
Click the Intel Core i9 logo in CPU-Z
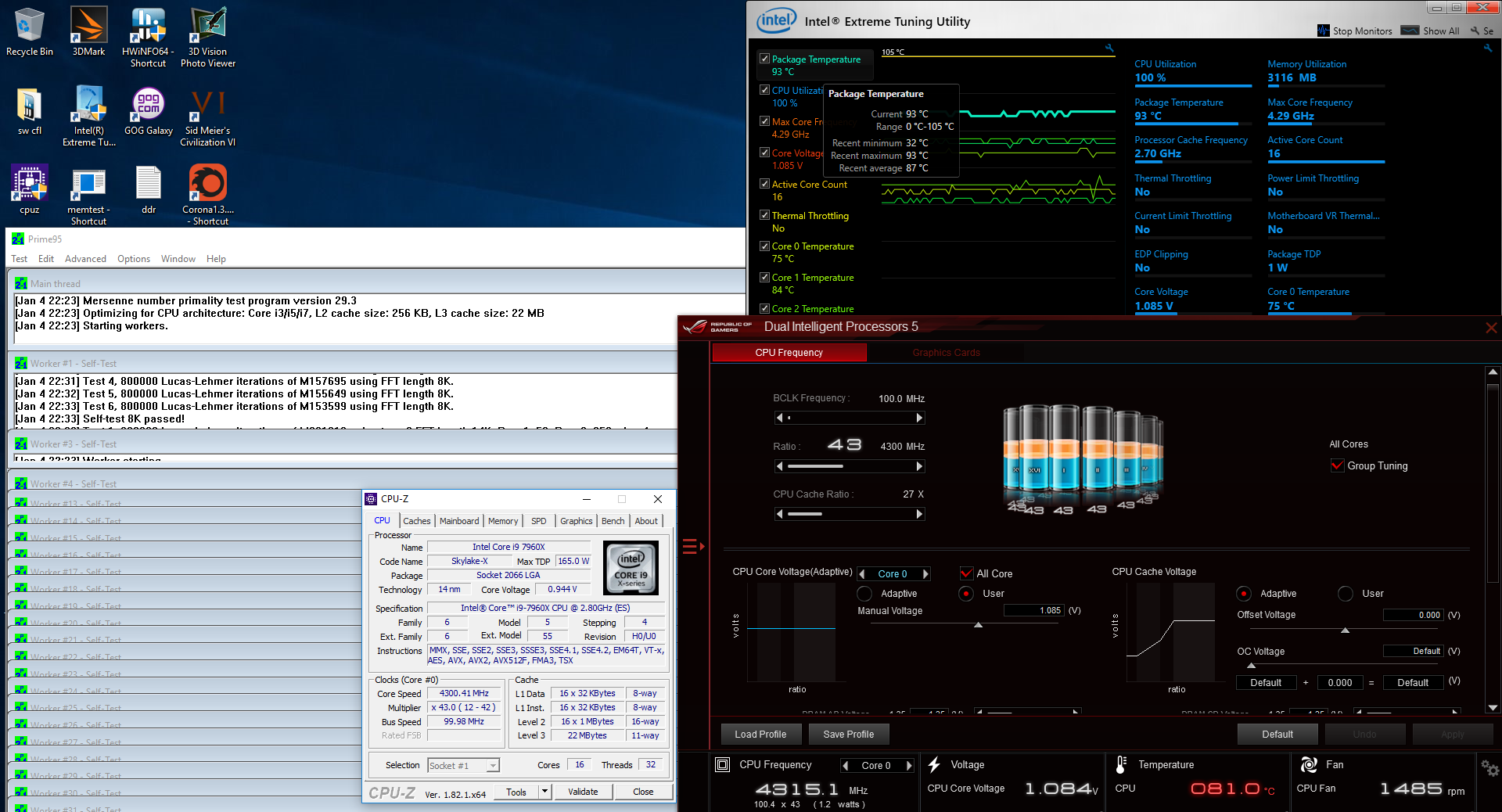[x=631, y=568]
